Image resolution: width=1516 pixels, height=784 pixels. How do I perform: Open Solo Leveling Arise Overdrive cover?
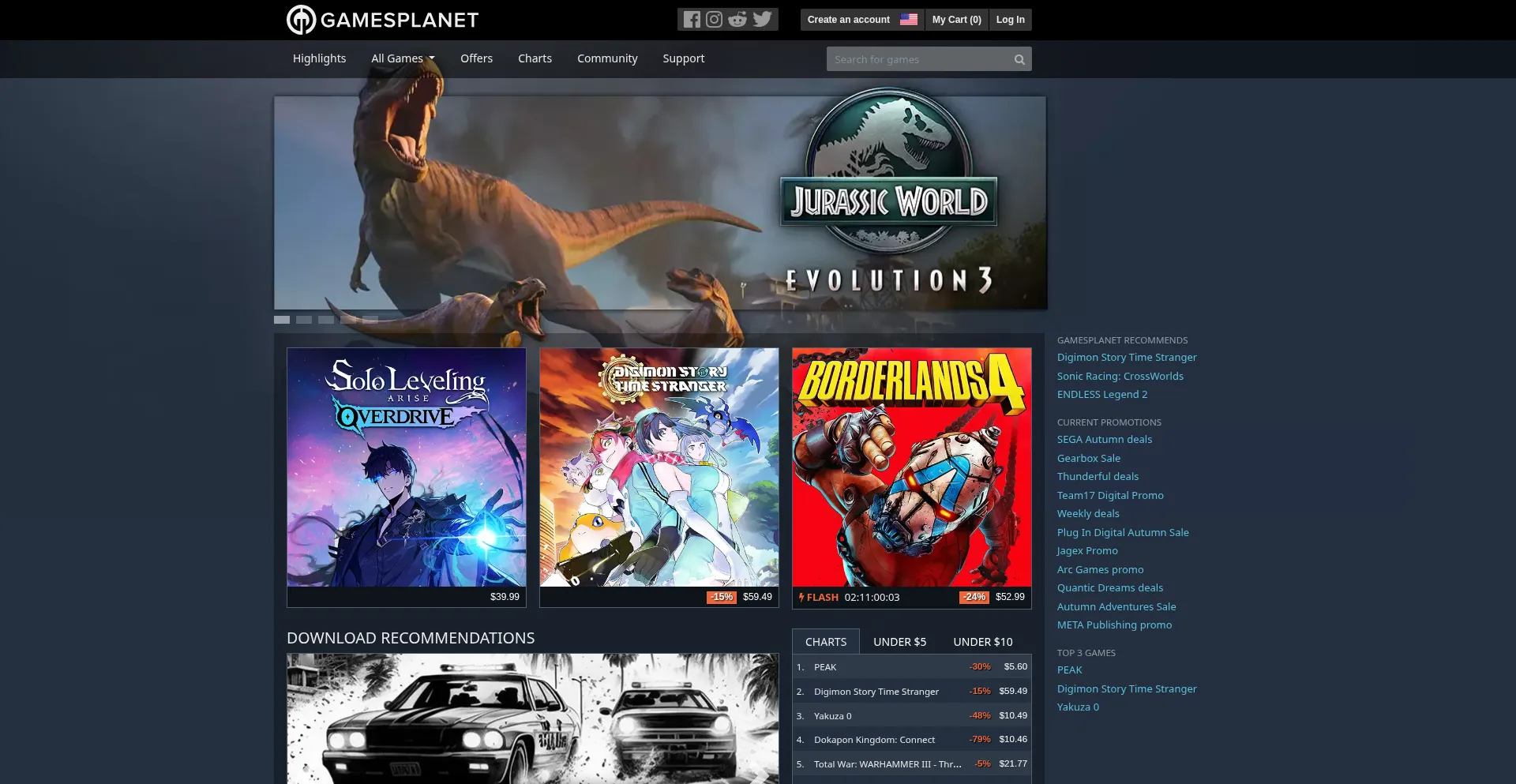[406, 467]
